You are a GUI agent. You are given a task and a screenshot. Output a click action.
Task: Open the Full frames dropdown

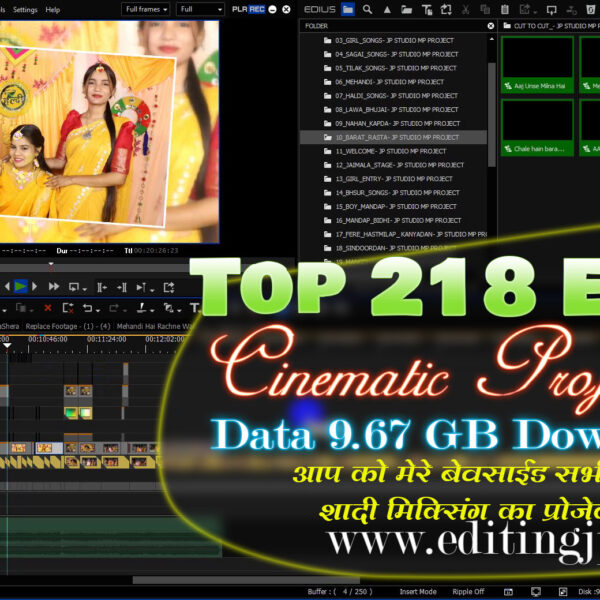coord(146,9)
